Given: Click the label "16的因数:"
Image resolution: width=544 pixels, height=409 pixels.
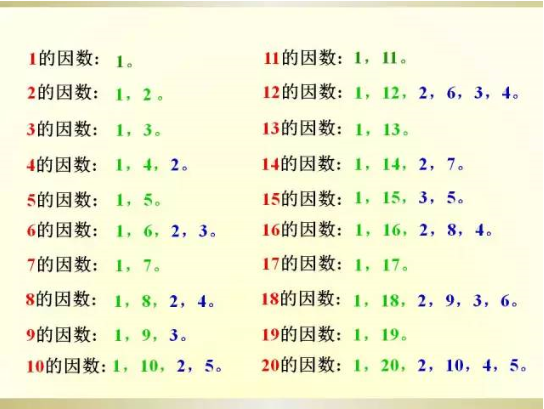Looking at the screenshot, I should (302, 230).
